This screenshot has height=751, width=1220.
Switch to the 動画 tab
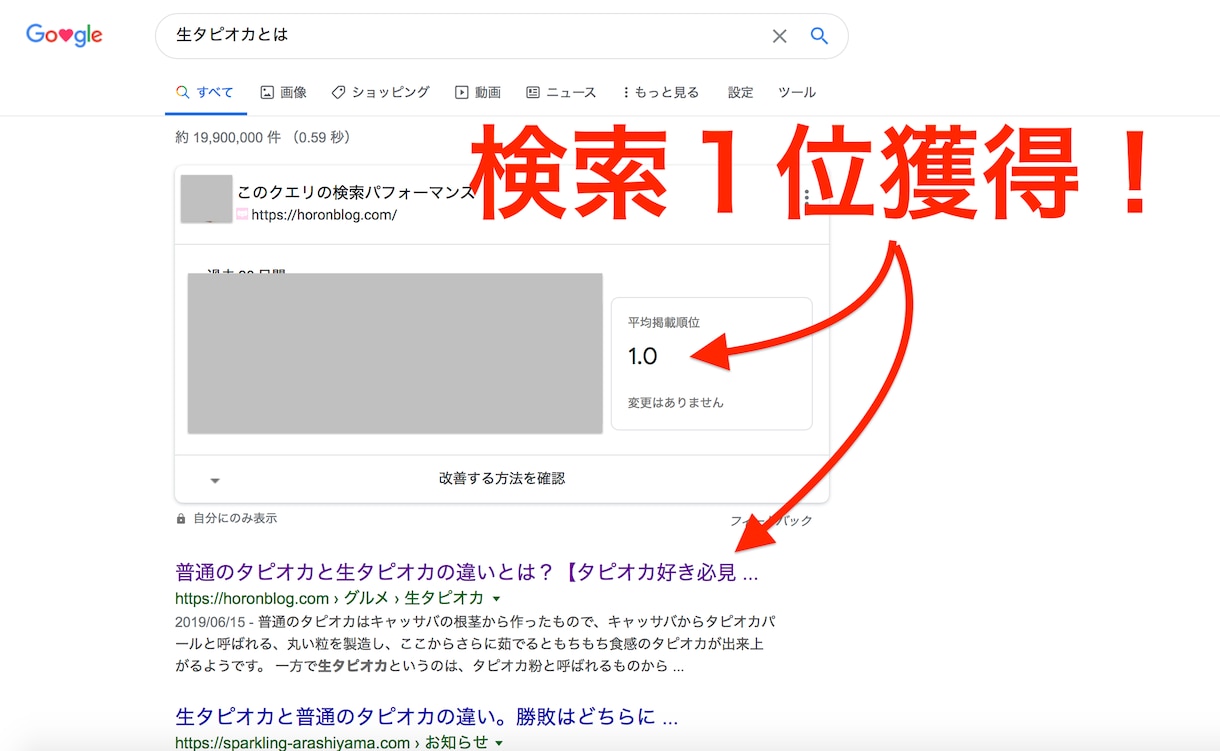[478, 92]
